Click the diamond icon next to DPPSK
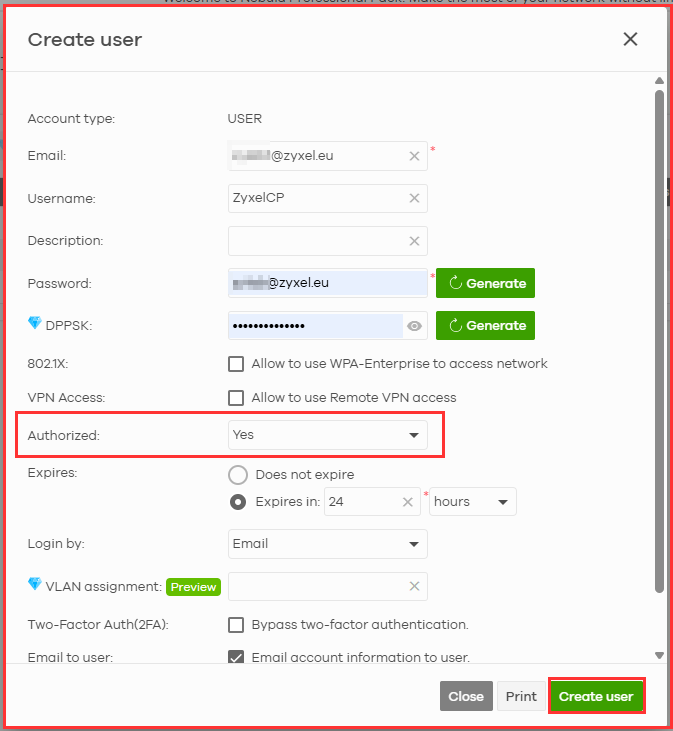The height and width of the screenshot is (731, 673). pos(35,324)
